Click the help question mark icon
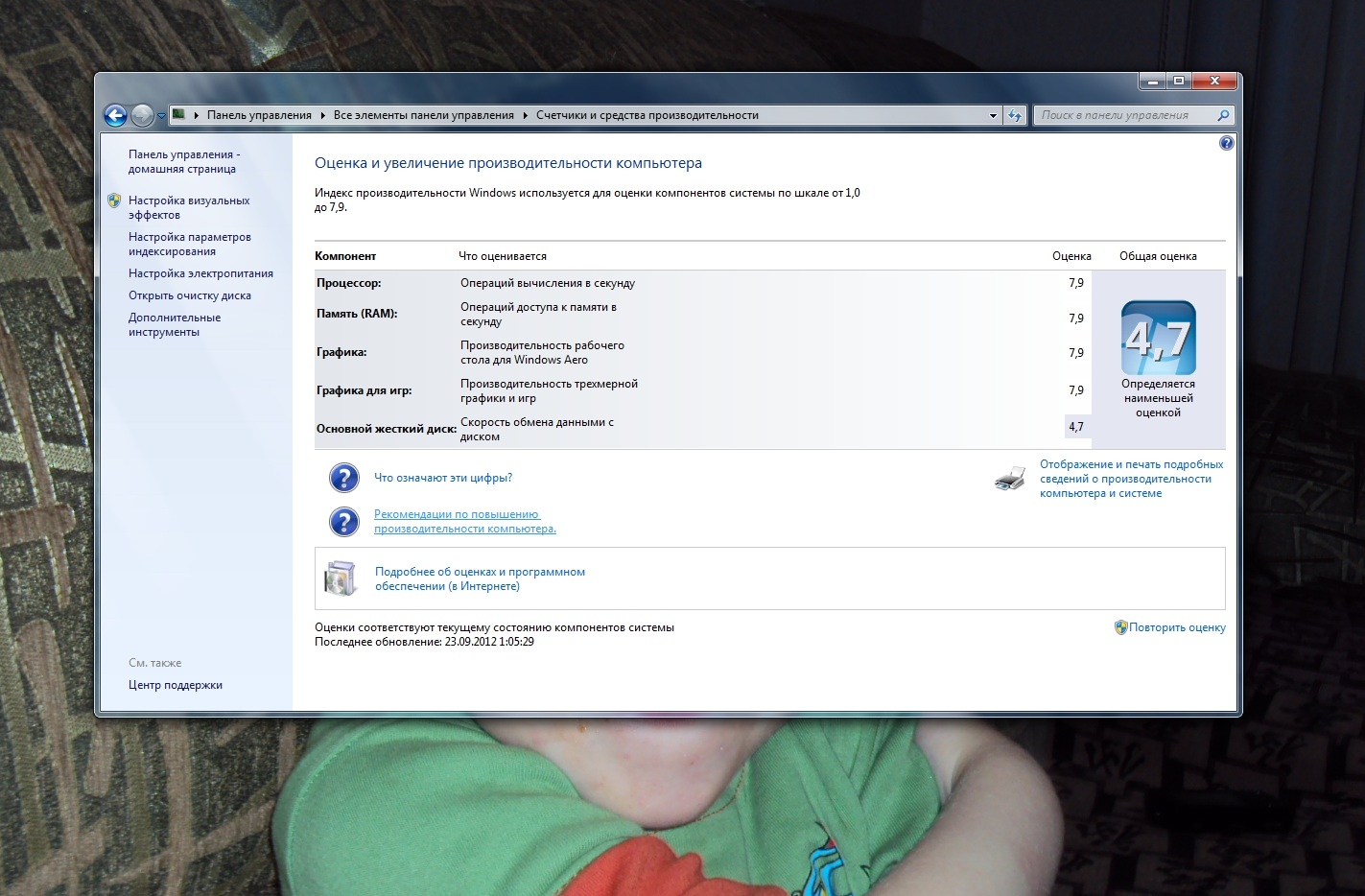Image resolution: width=1365 pixels, height=896 pixels. 1226,143
